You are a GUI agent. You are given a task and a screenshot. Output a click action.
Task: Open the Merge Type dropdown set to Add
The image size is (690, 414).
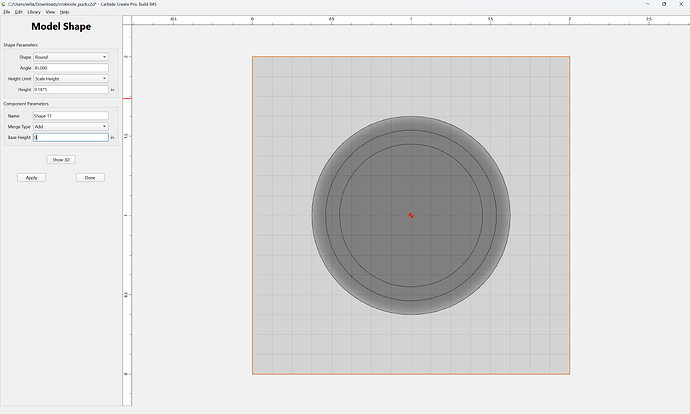(x=70, y=126)
